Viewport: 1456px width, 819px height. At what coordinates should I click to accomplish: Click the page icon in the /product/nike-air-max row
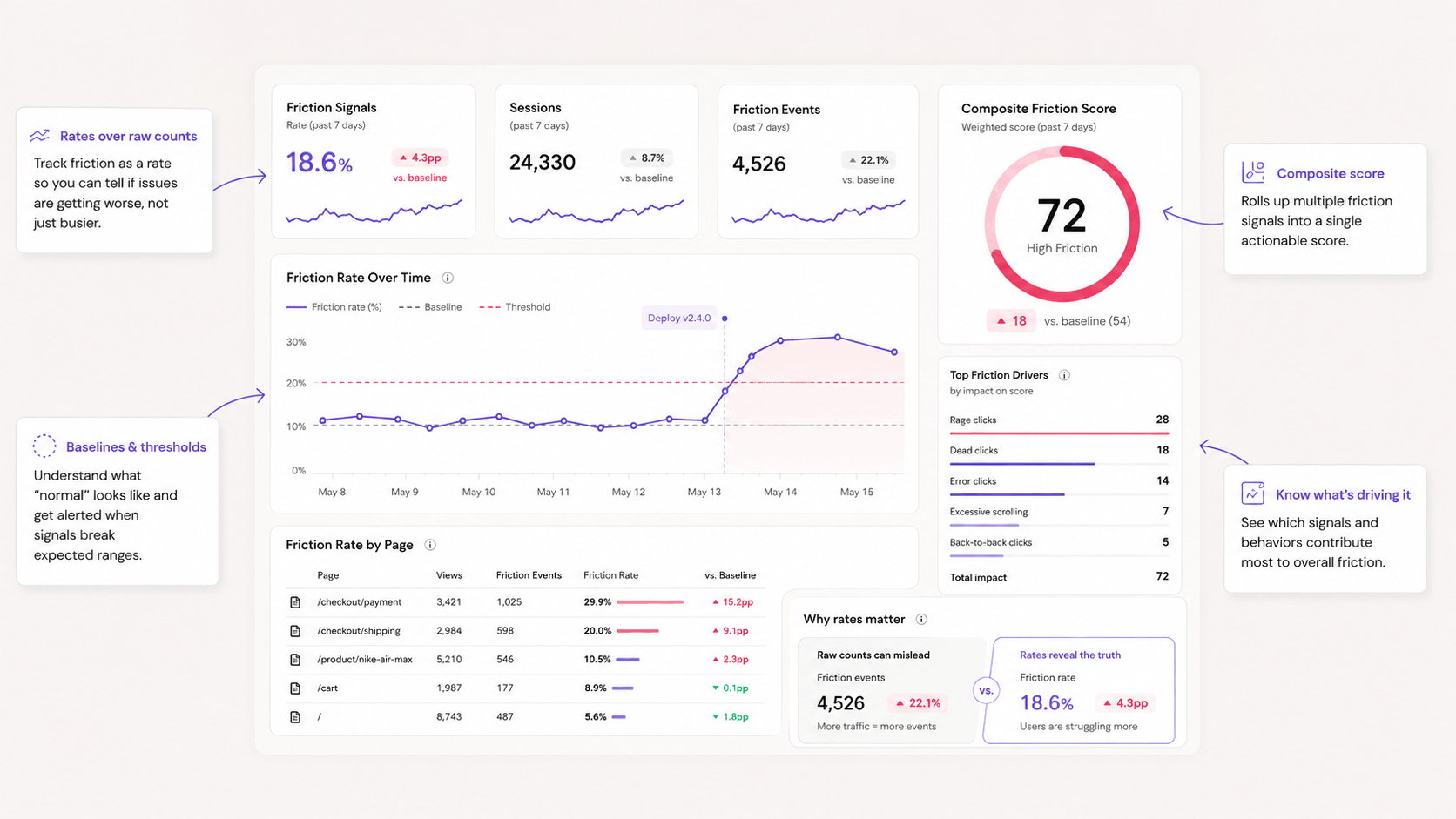[295, 660]
